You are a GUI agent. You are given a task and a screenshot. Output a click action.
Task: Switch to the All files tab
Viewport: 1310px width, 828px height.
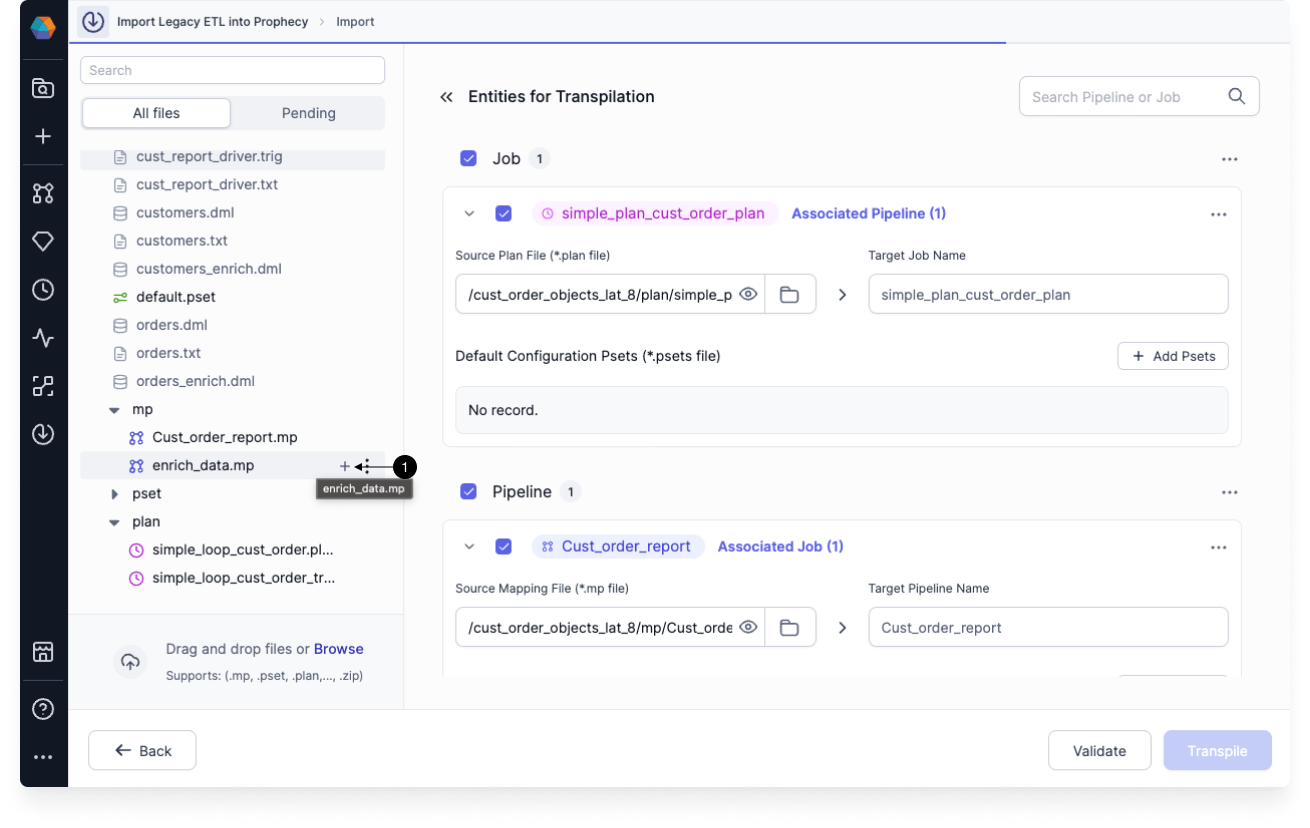point(157,113)
